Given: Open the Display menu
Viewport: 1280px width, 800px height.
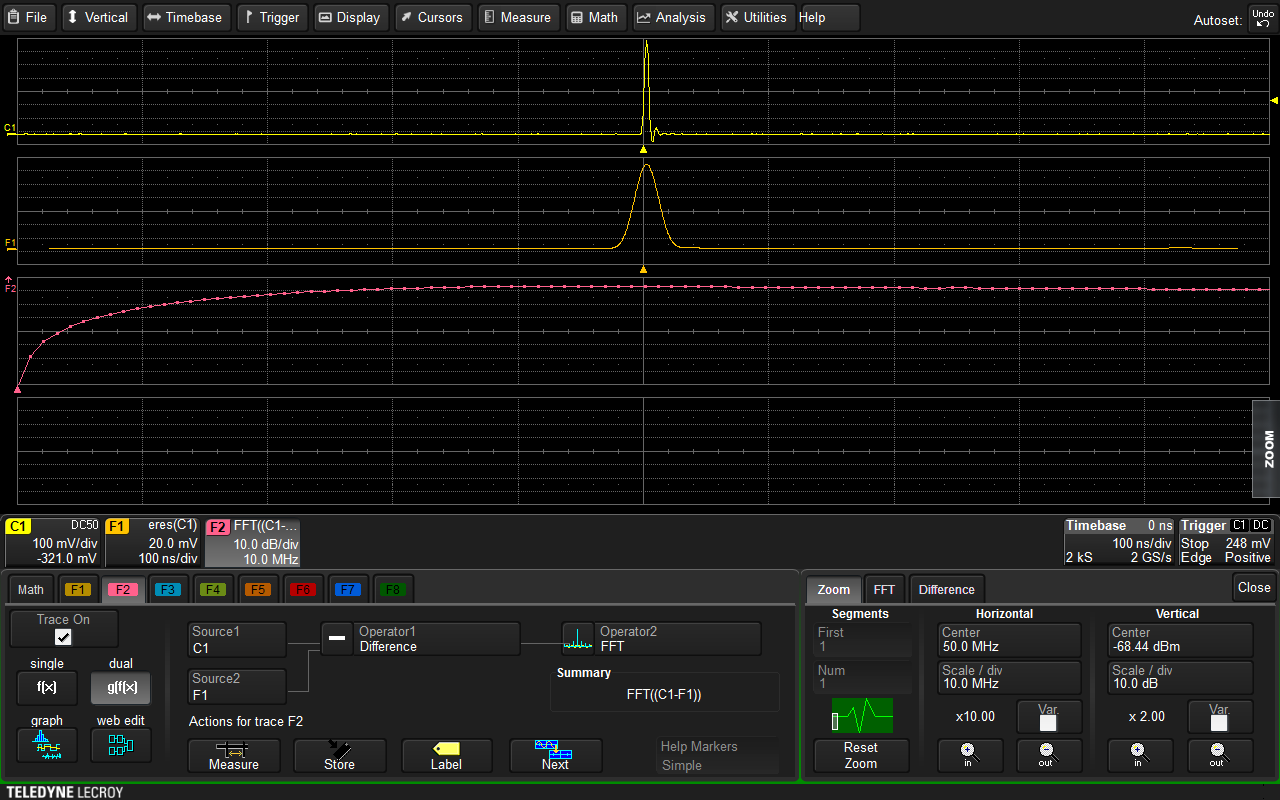Looking at the screenshot, I should coord(350,17).
